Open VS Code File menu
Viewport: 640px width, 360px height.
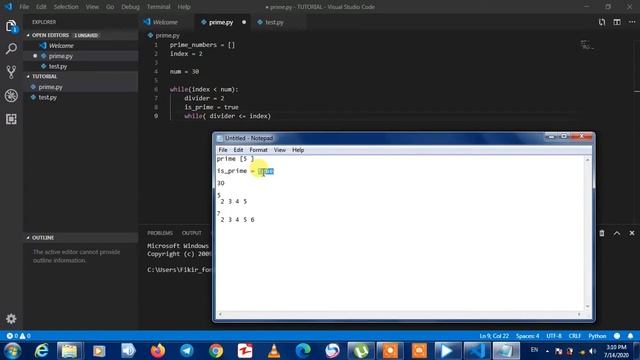coord(24,7)
